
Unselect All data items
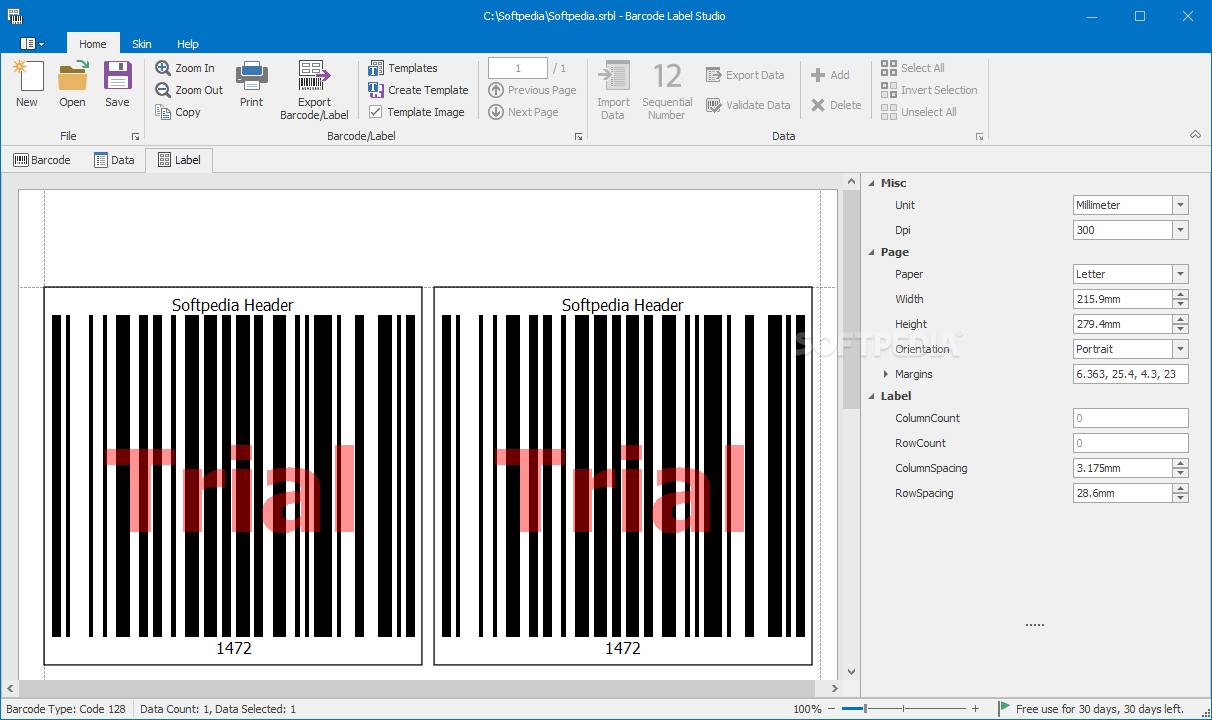pyautogui.click(x=919, y=112)
